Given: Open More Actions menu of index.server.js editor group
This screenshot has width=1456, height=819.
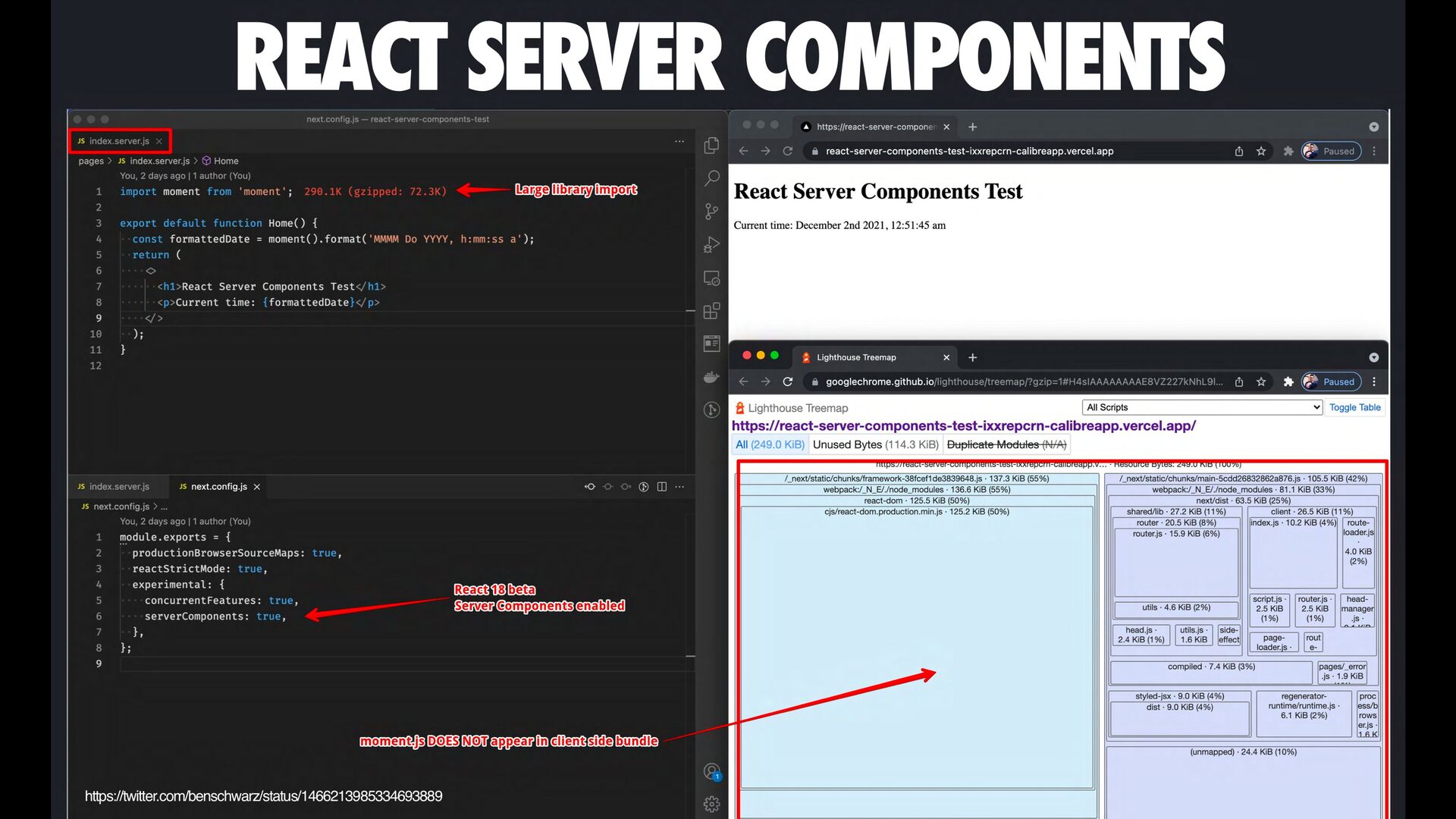Looking at the screenshot, I should tap(679, 141).
